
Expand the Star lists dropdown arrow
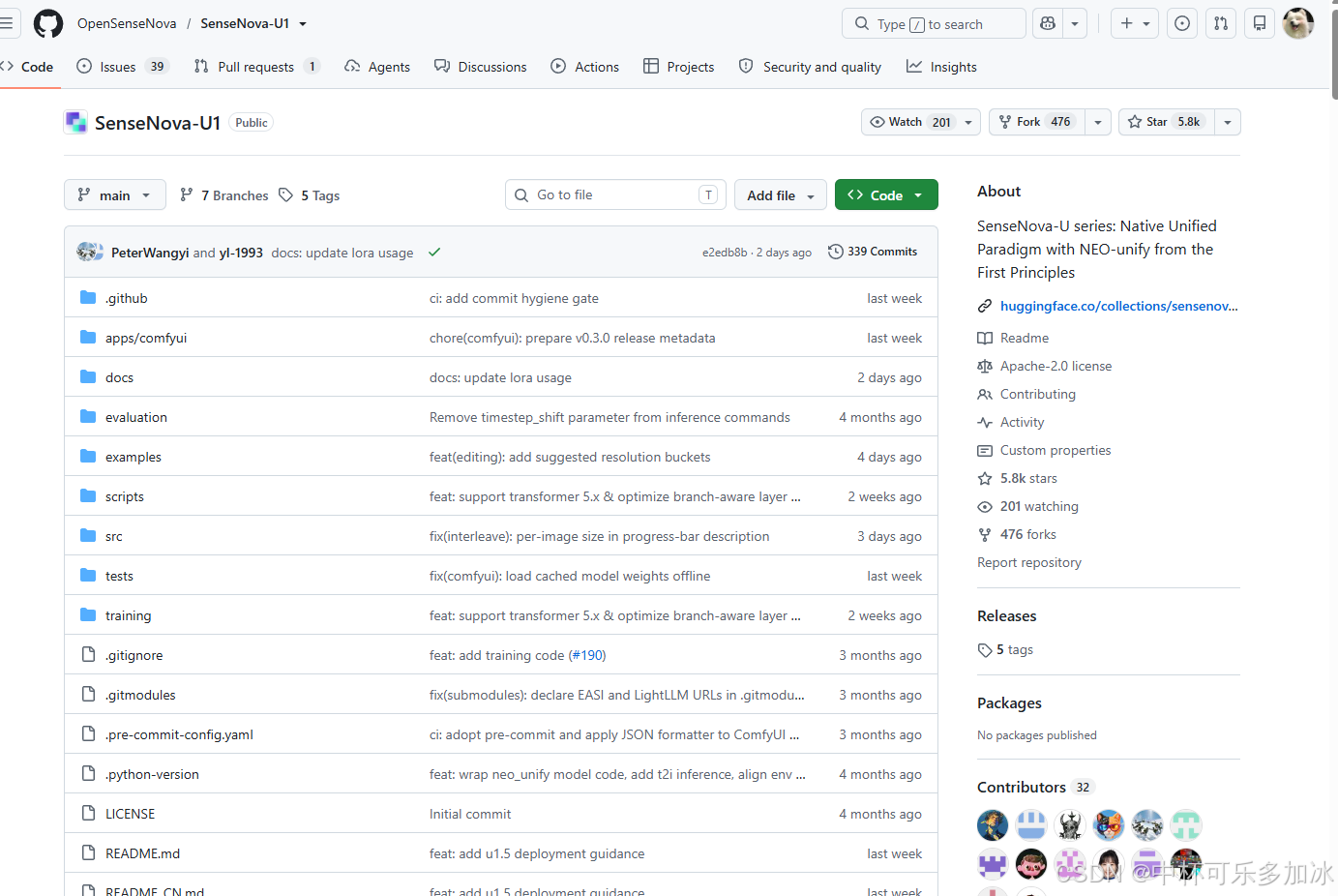1228,122
